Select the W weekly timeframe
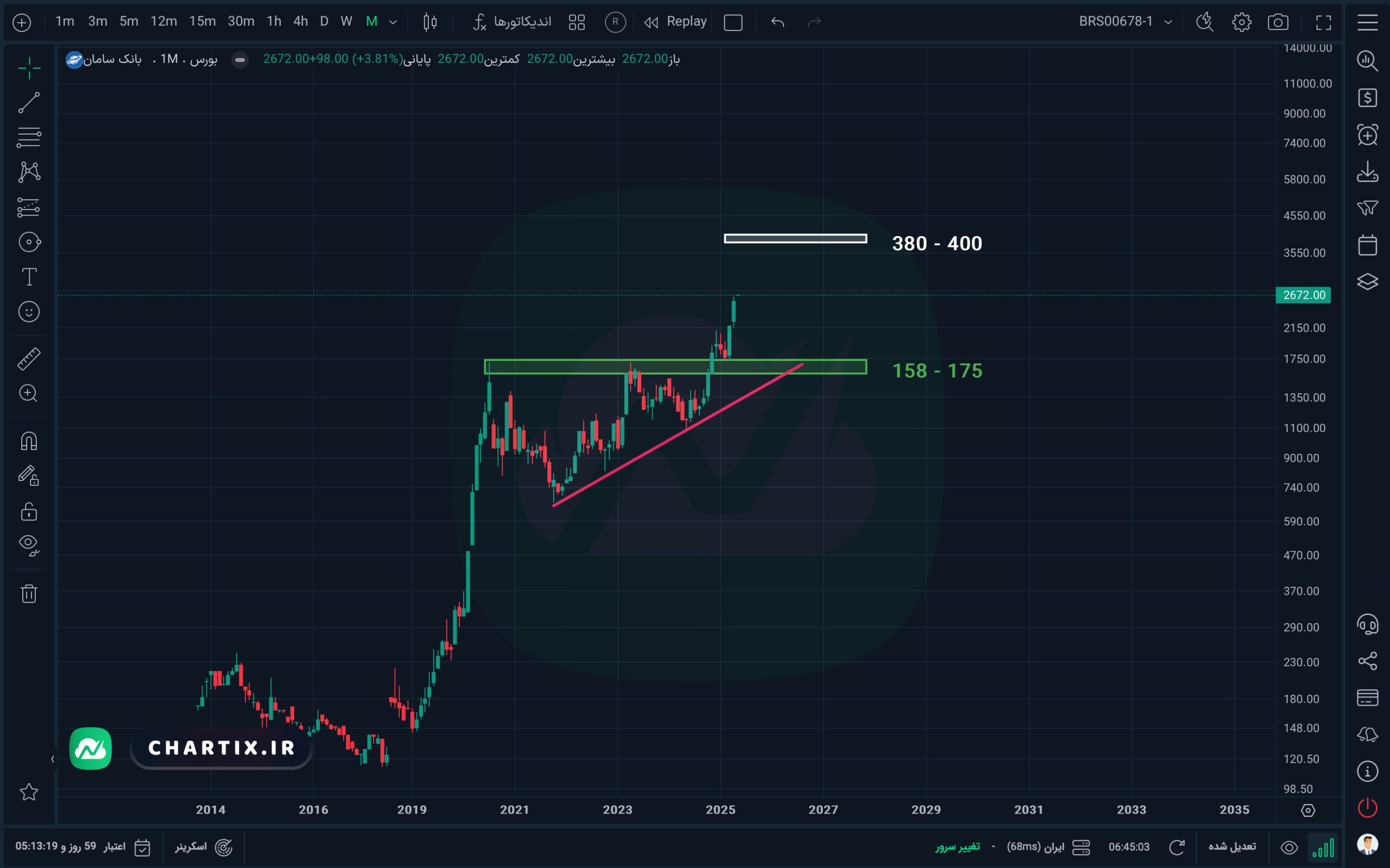1390x868 pixels. click(346, 22)
